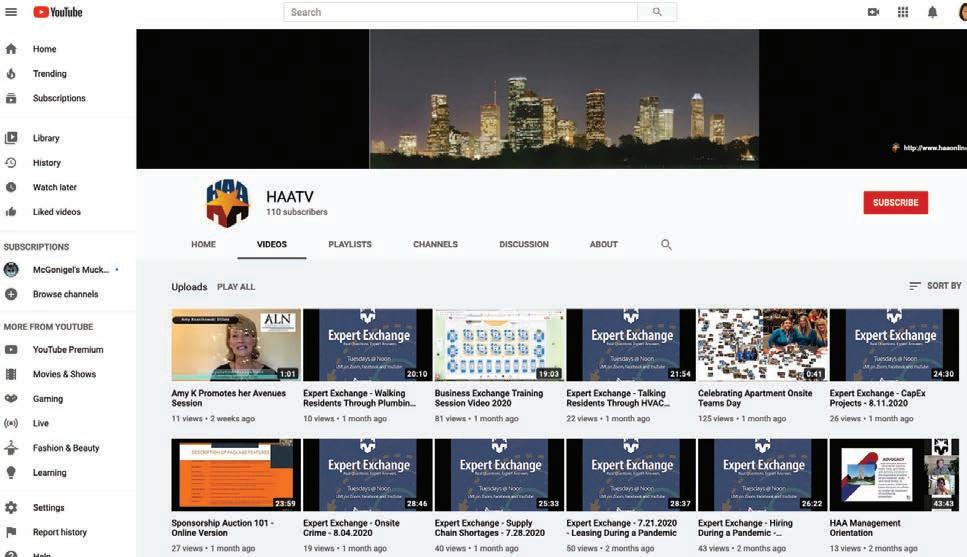Viewport: 967px width, 557px height.
Task: Open Sponsorship Auction 101 video thumbnail
Action: click(x=236, y=474)
